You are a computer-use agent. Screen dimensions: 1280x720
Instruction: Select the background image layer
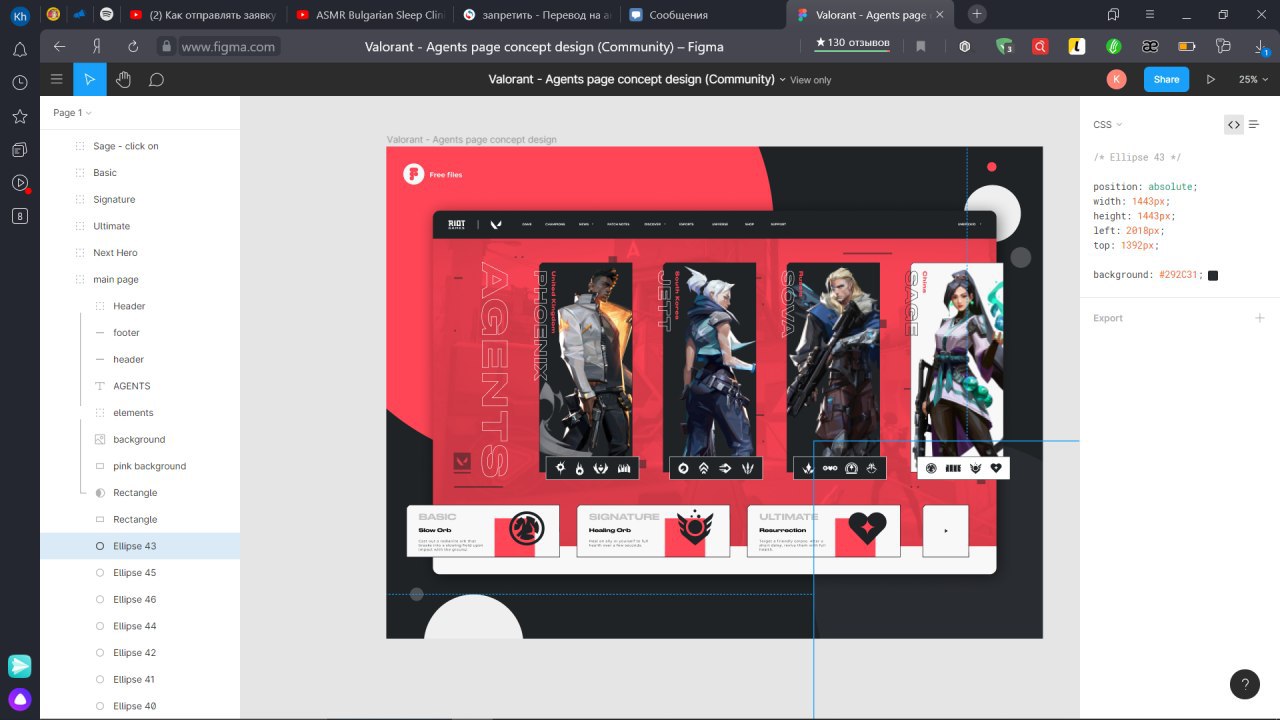point(140,439)
